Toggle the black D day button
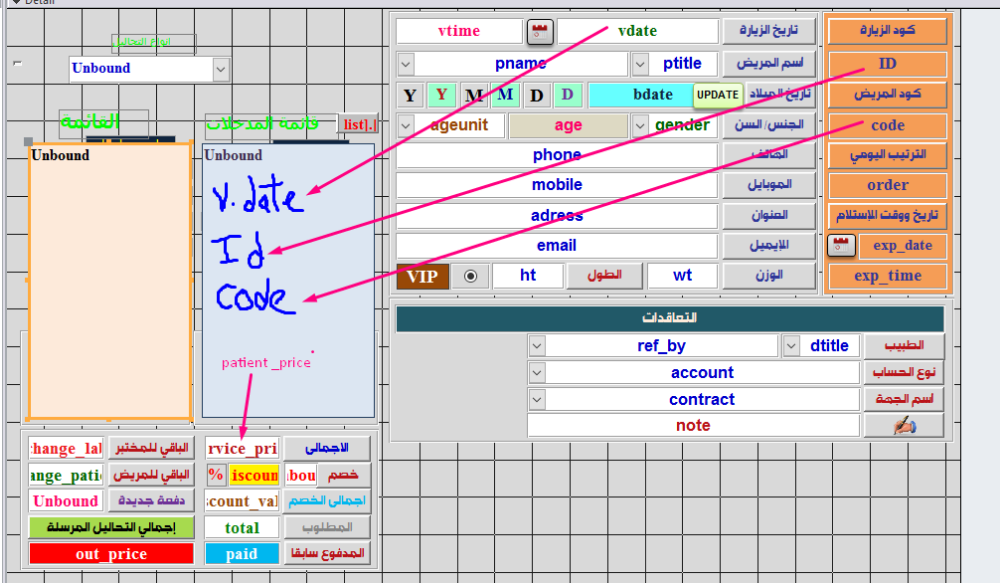 (x=536, y=96)
